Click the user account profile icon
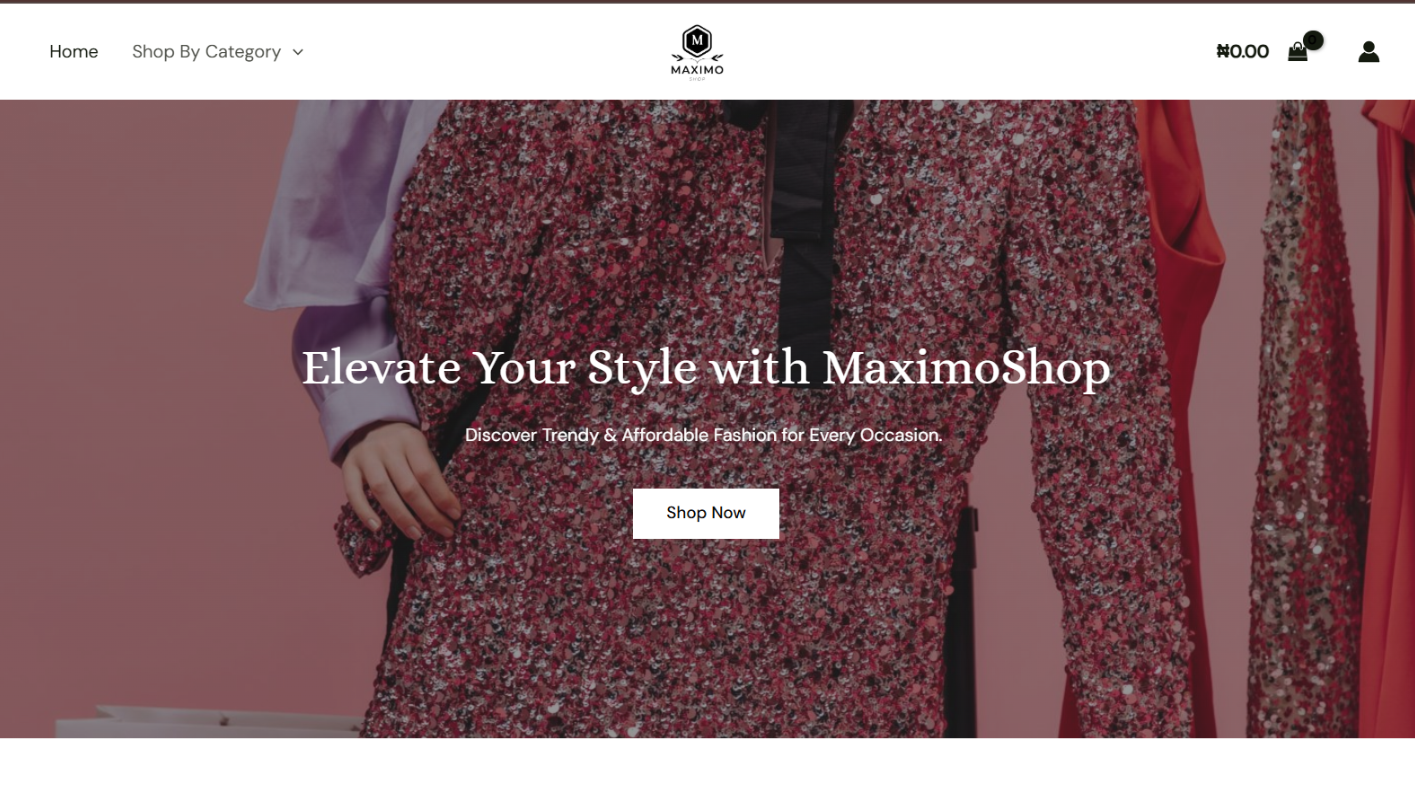 (1369, 51)
